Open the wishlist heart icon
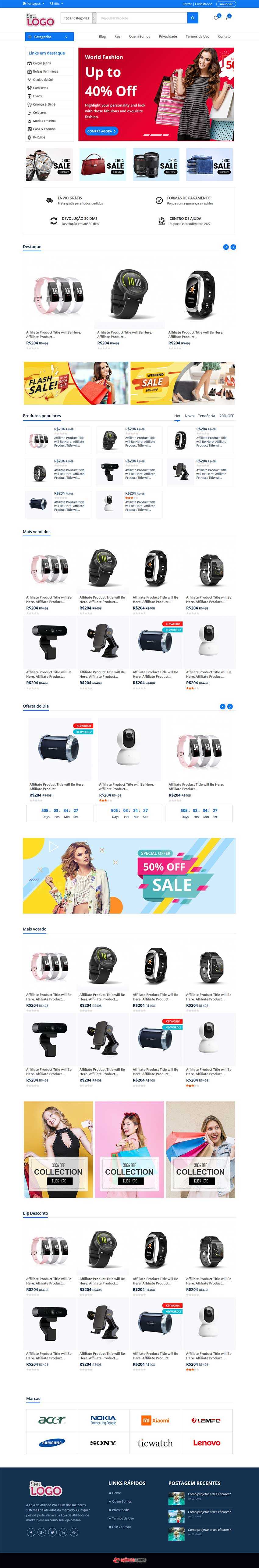259x1568 pixels. point(216,18)
